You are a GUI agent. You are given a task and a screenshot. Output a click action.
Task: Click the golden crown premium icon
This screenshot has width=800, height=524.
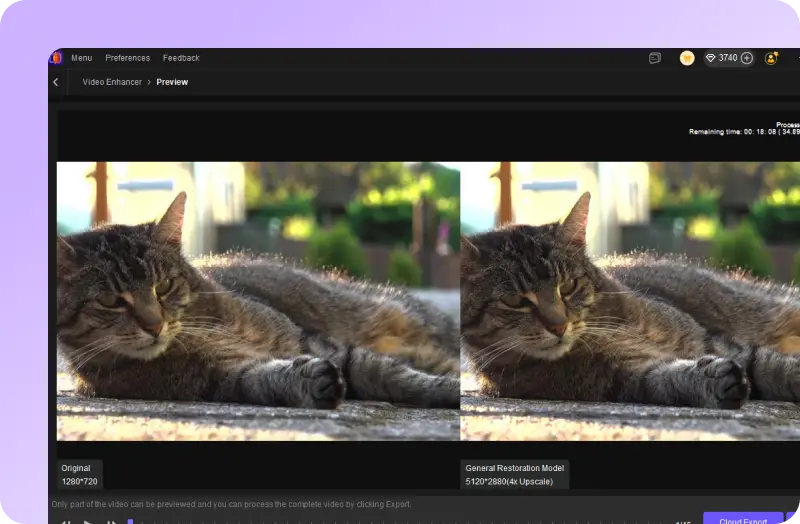(x=687, y=58)
